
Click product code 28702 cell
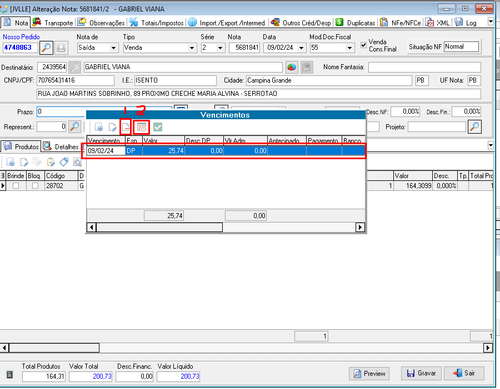[61, 186]
